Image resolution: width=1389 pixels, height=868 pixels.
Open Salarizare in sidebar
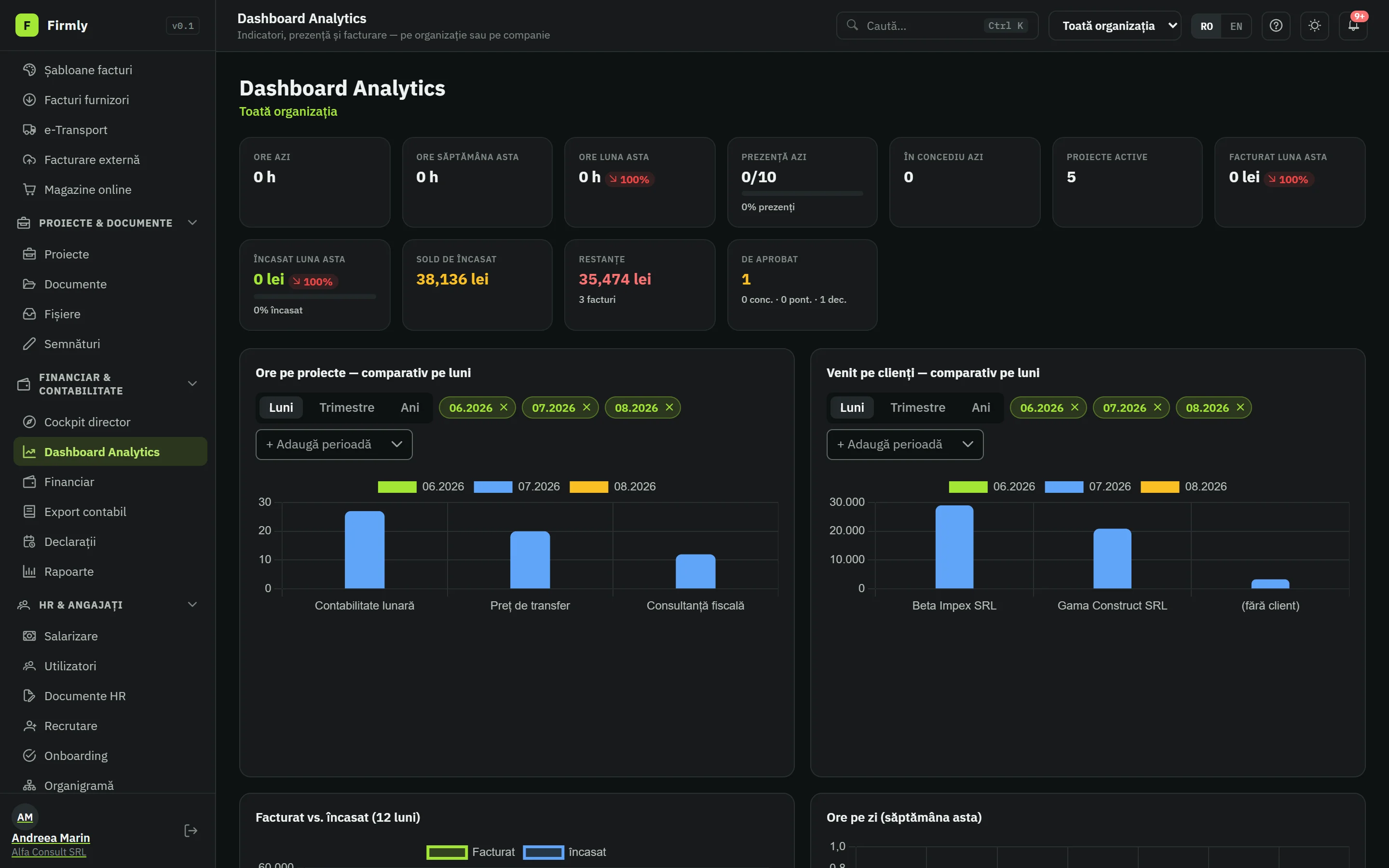click(110, 636)
